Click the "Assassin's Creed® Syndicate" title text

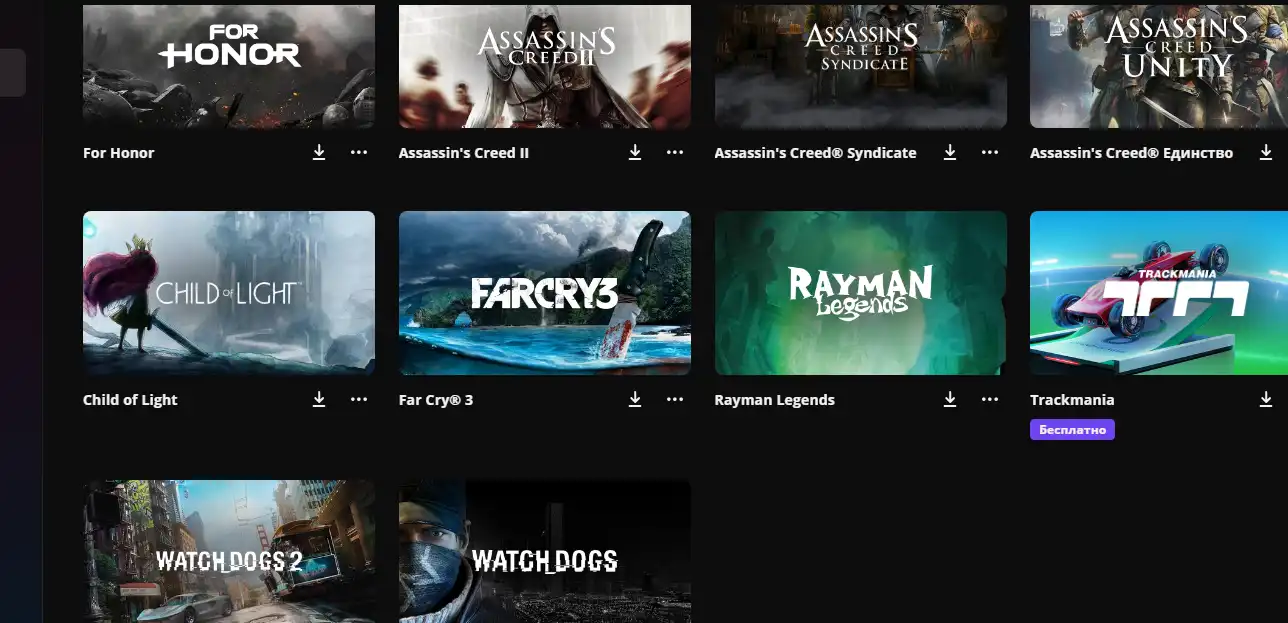pyautogui.click(x=815, y=153)
